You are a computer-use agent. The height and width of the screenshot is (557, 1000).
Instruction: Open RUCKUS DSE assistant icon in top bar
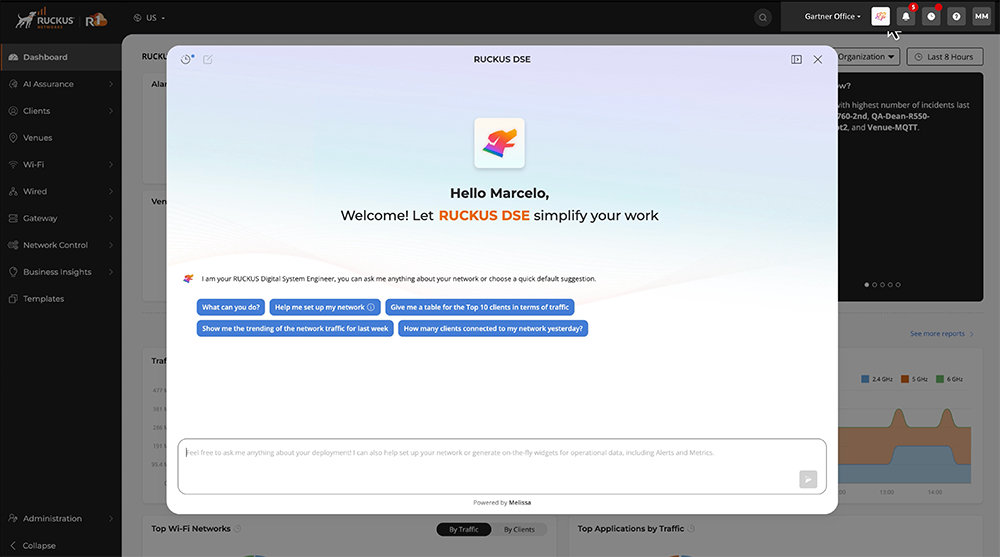coord(880,17)
